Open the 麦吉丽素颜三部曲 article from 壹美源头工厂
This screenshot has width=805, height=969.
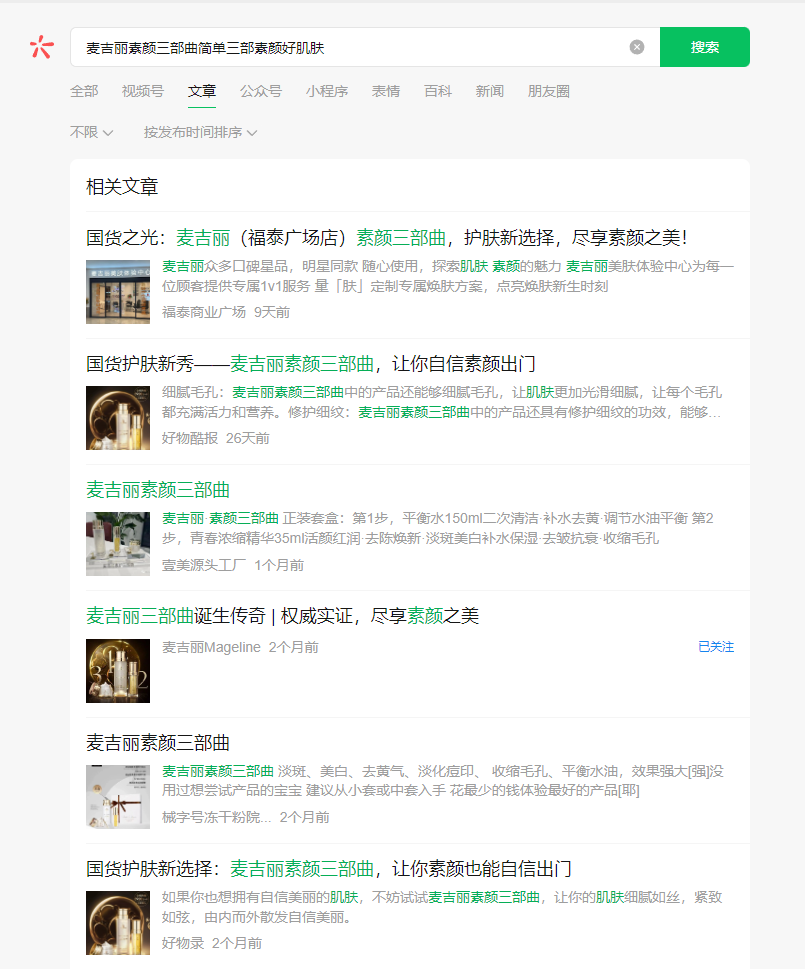158,490
